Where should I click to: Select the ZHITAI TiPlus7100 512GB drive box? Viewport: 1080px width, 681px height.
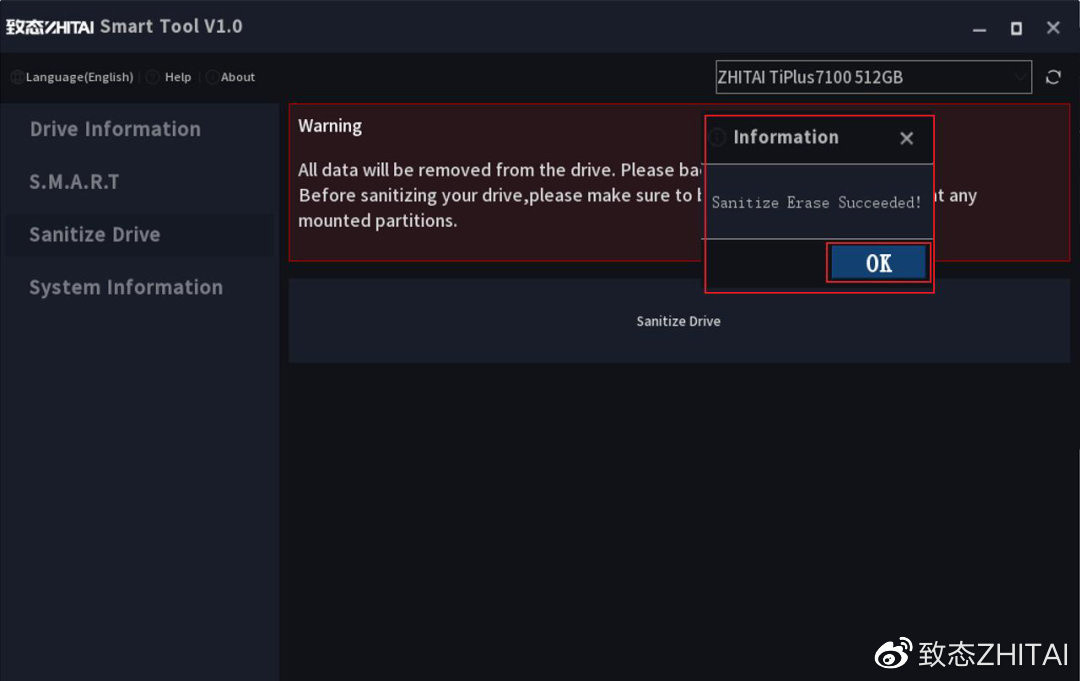860,77
